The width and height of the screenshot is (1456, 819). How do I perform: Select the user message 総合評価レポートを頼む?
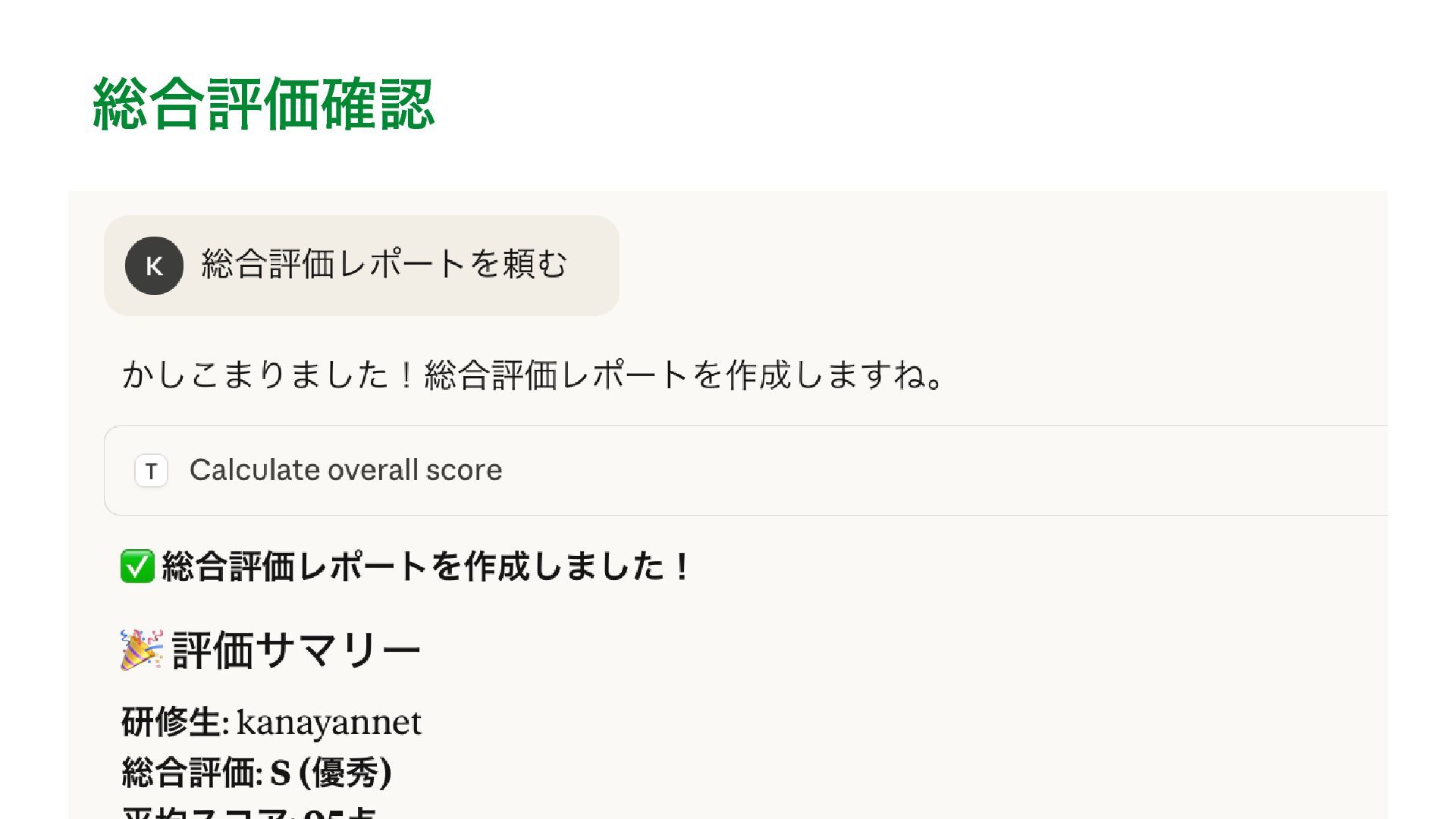[x=384, y=265]
